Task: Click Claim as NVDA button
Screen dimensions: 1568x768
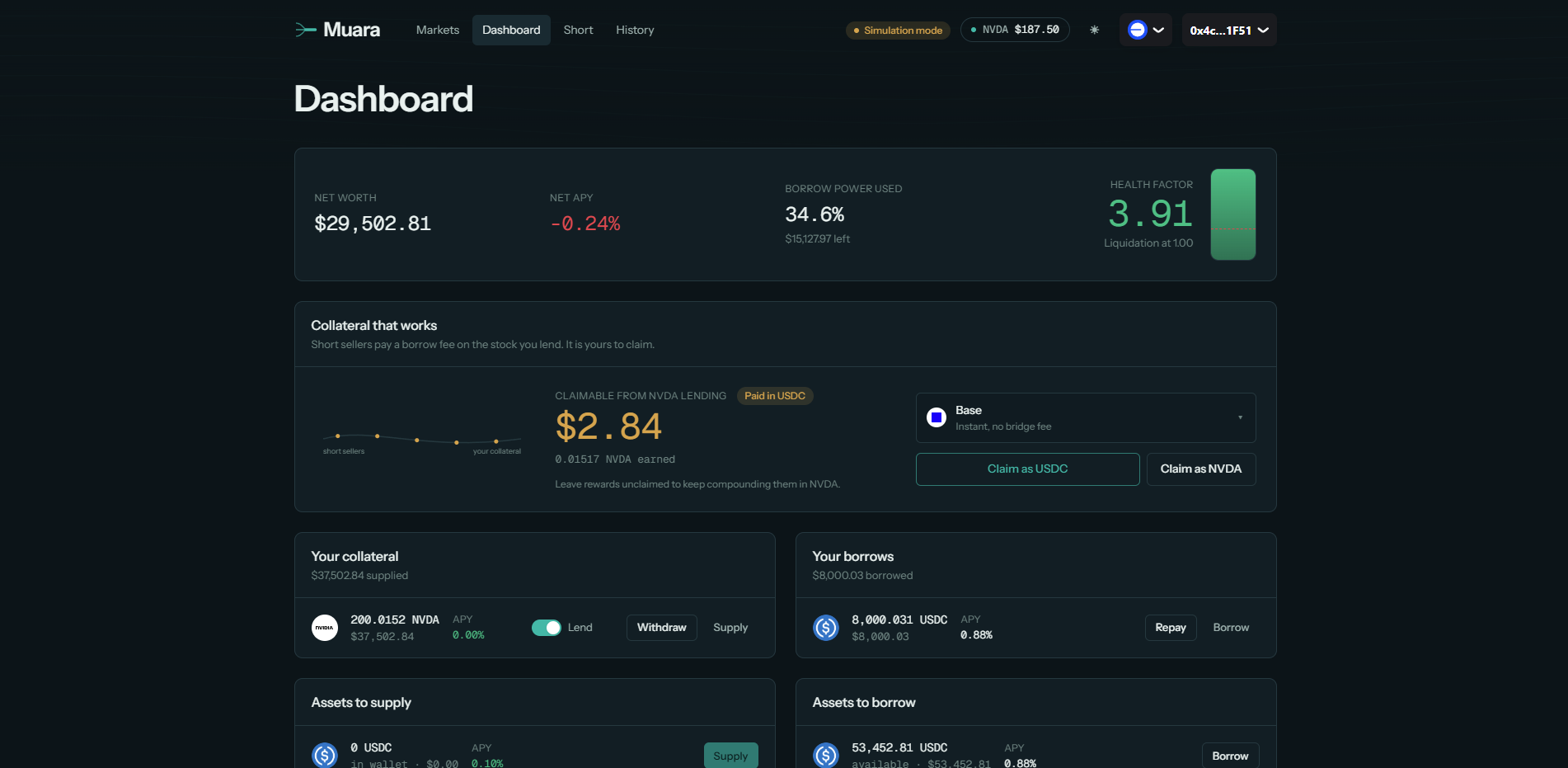Action: (x=1201, y=469)
